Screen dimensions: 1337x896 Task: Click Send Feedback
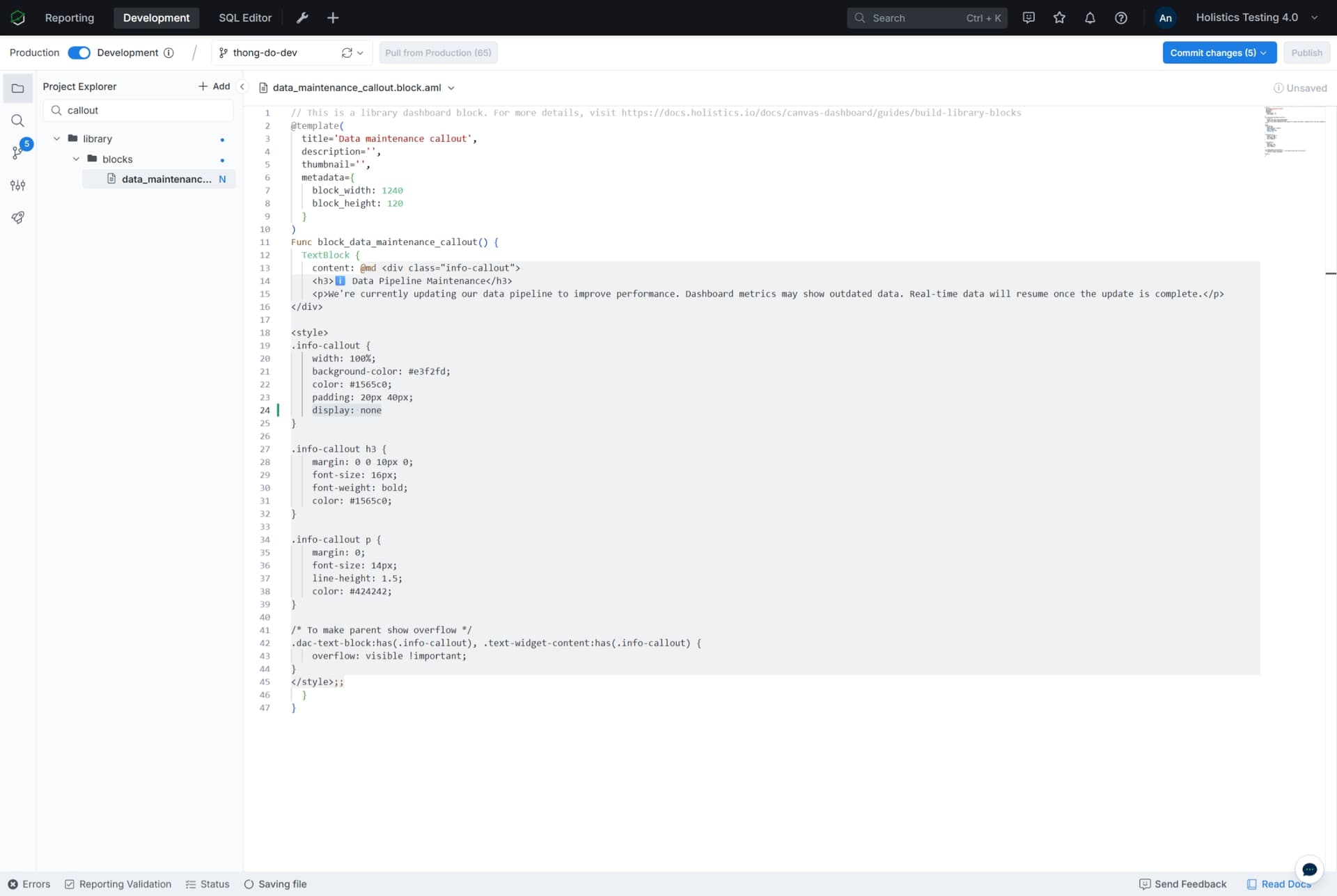(x=1182, y=884)
